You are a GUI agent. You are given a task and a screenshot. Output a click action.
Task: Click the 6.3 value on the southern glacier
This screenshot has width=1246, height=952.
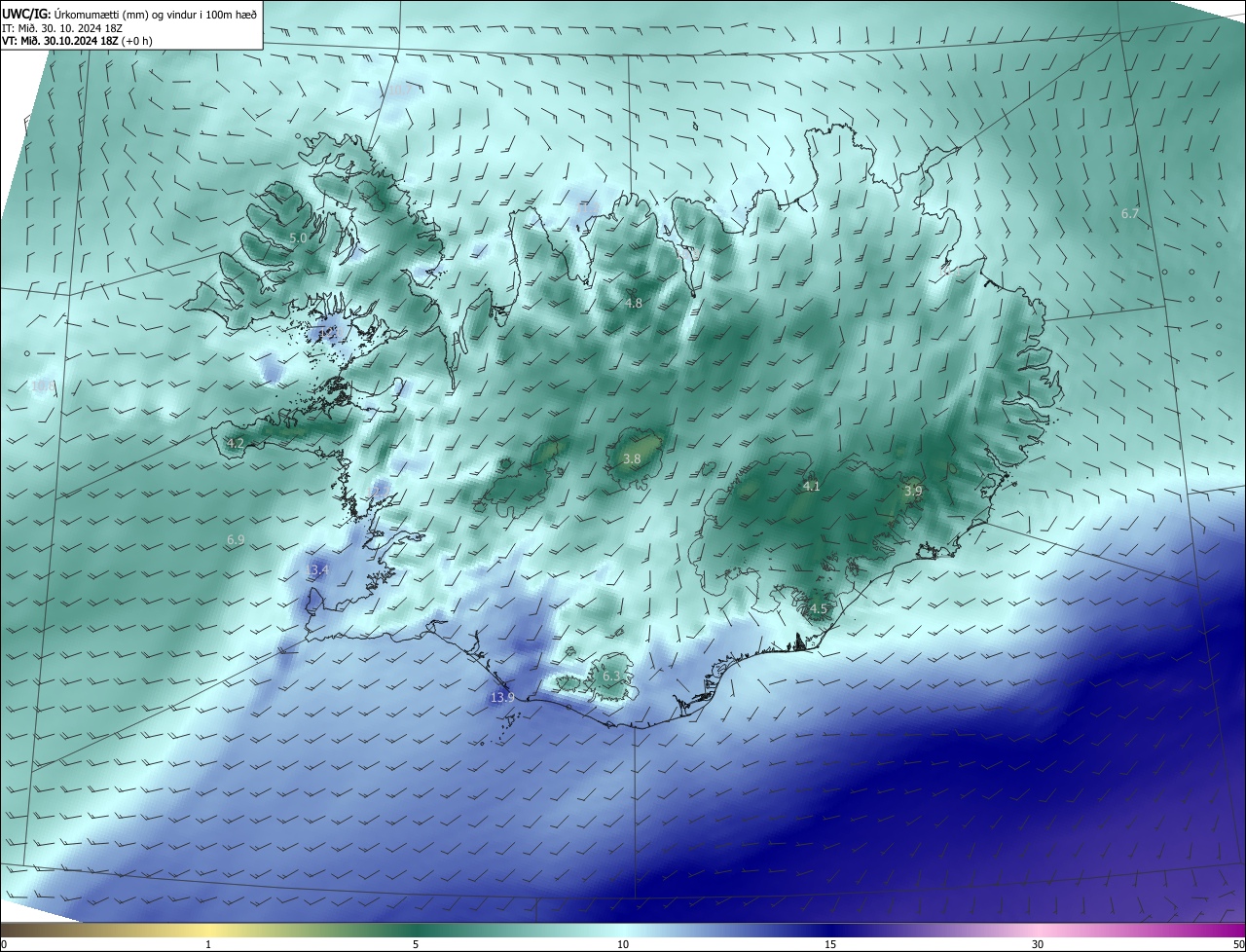coord(611,677)
